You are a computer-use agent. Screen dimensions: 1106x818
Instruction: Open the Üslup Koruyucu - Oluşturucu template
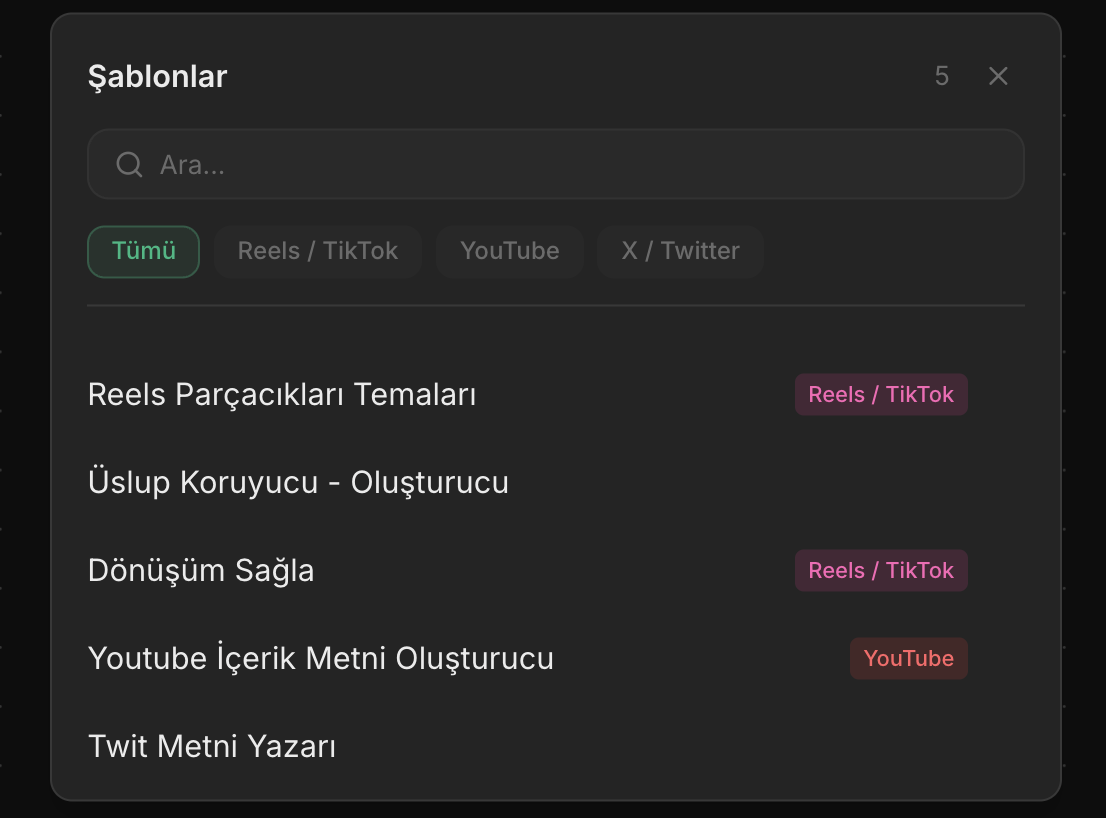(298, 482)
